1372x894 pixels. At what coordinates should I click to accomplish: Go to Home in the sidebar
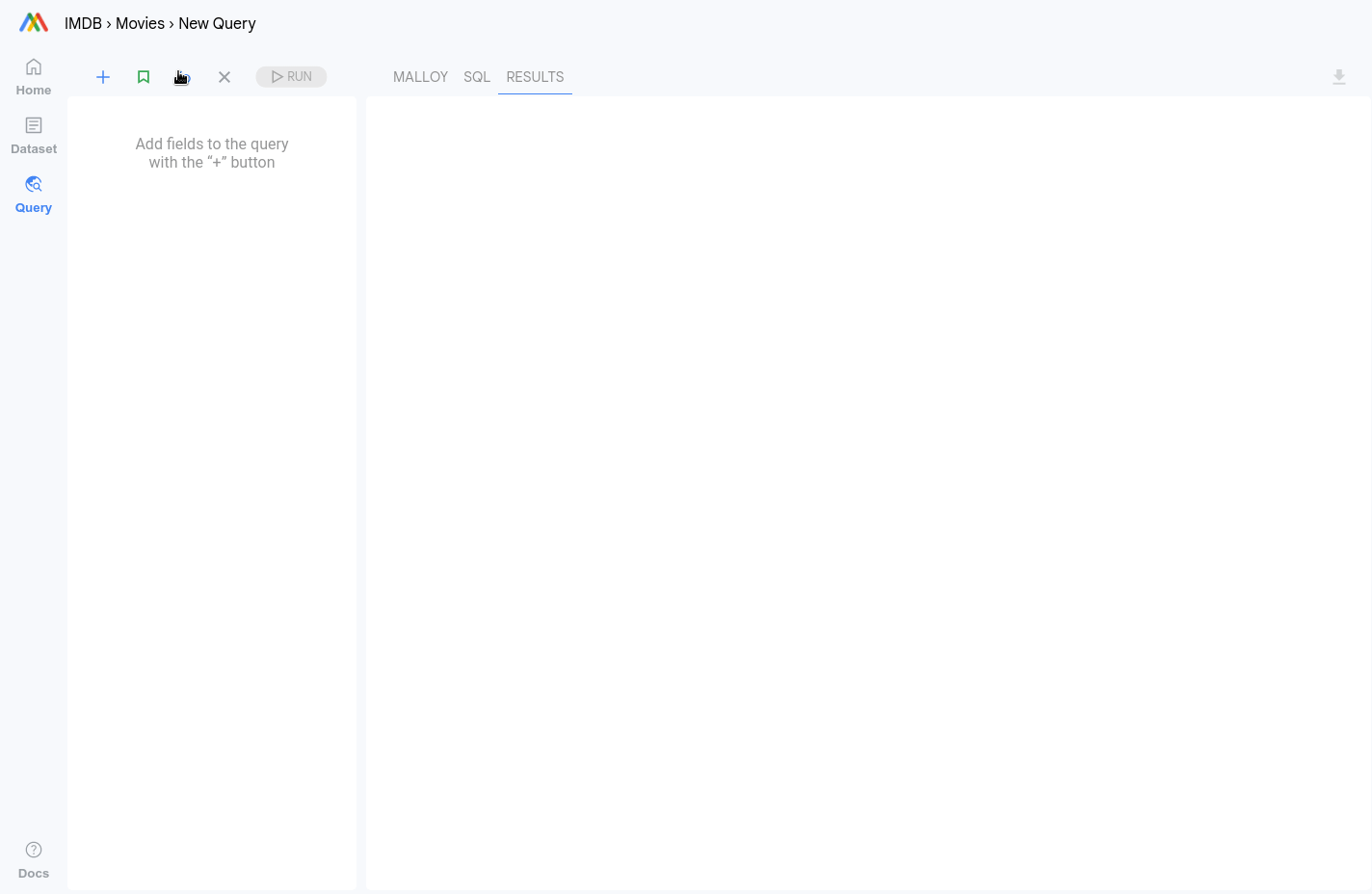point(34,77)
